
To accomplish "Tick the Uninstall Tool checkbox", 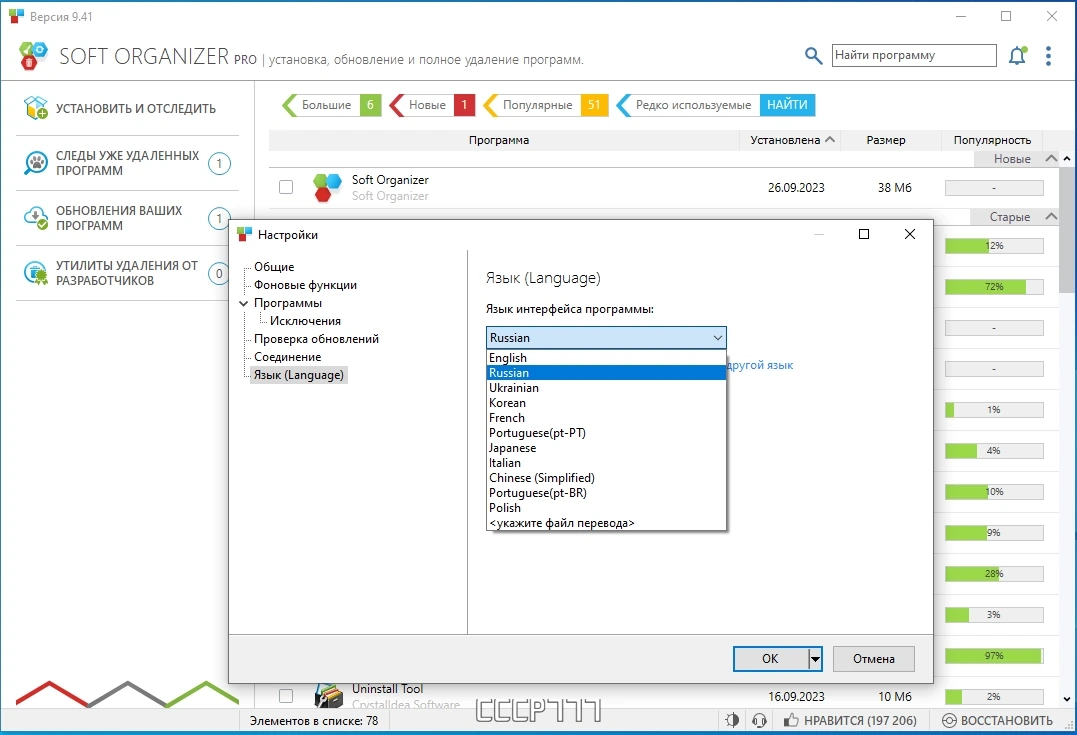I will click(286, 696).
